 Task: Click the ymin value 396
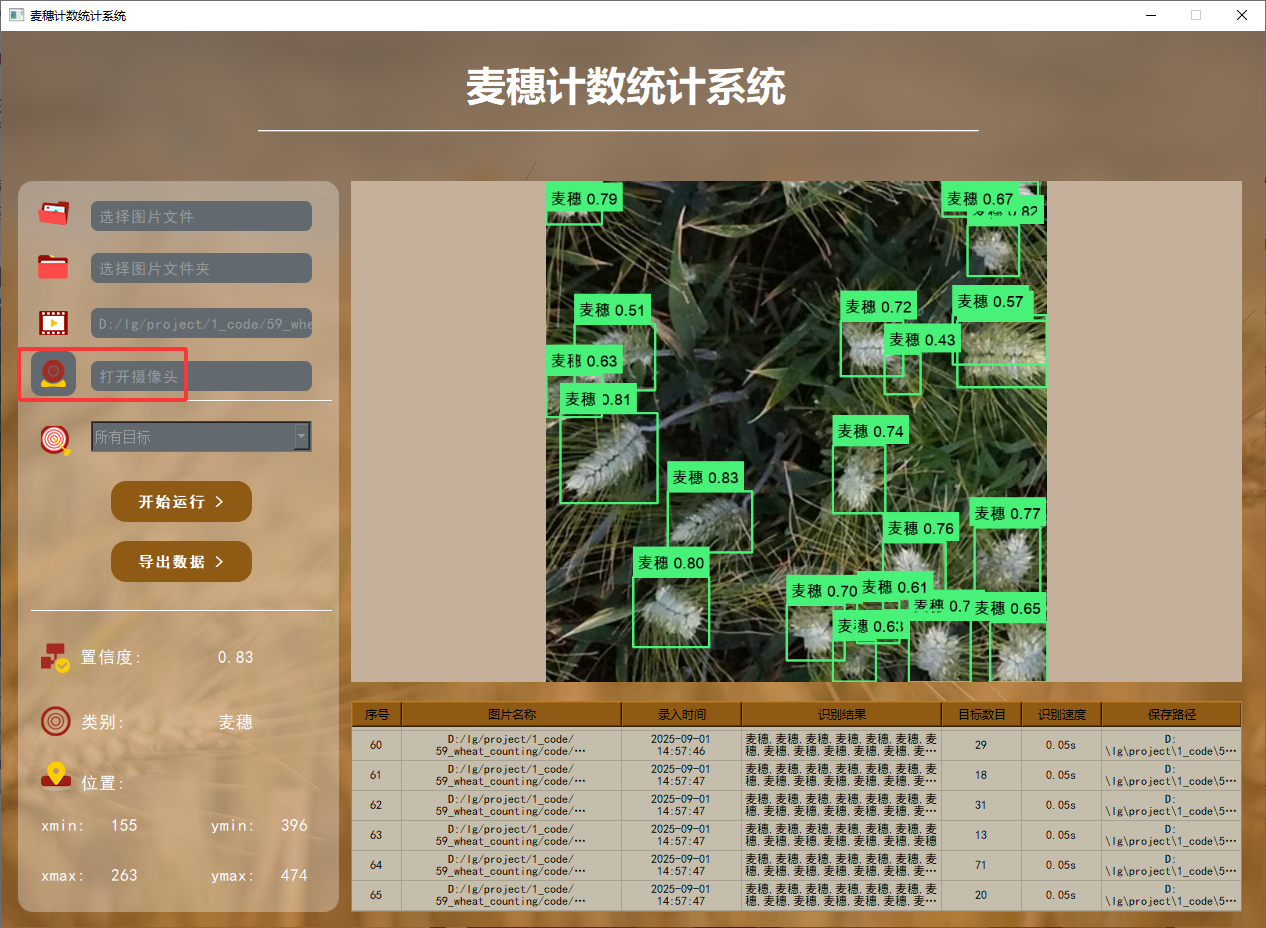click(294, 826)
